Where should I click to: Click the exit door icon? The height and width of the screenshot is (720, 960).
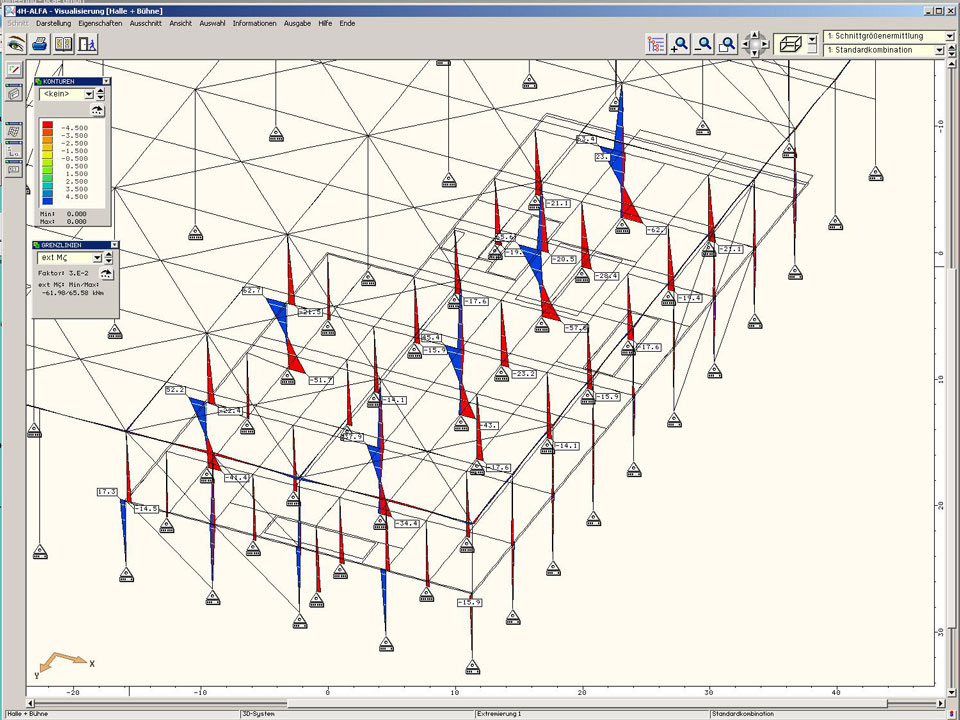click(88, 44)
